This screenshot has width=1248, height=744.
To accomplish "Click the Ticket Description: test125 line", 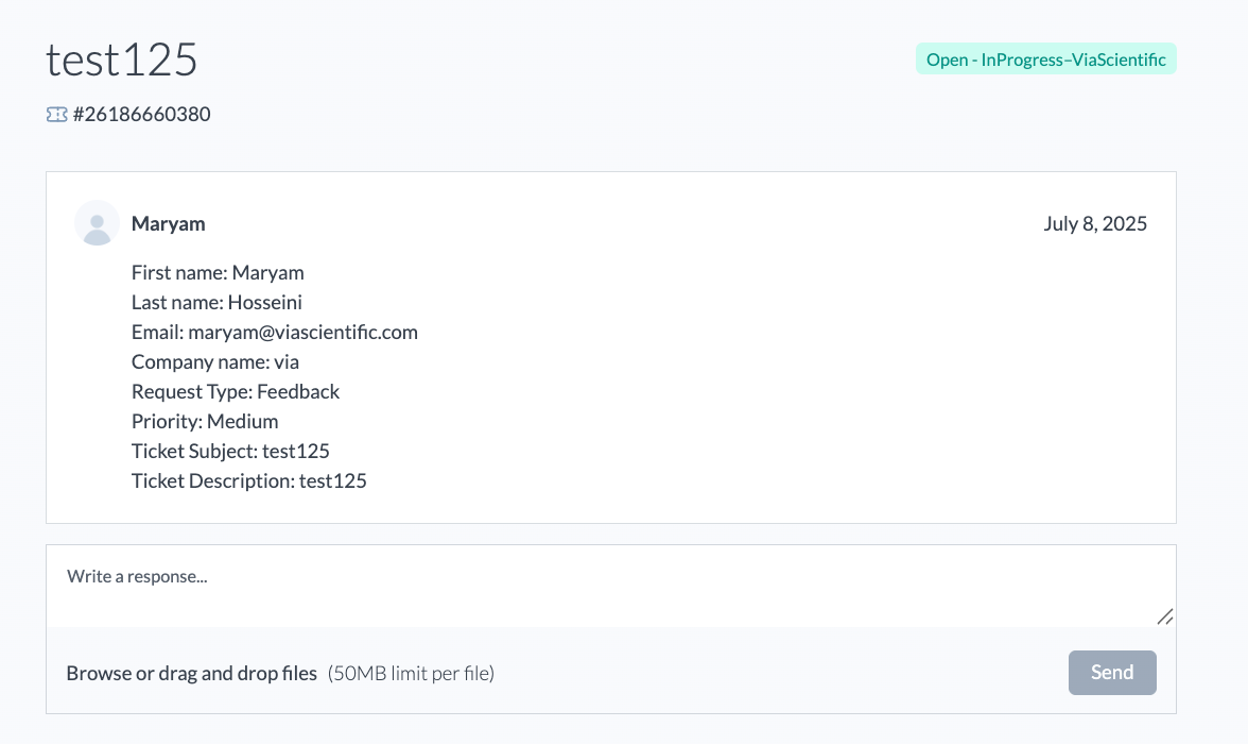I will 249,481.
